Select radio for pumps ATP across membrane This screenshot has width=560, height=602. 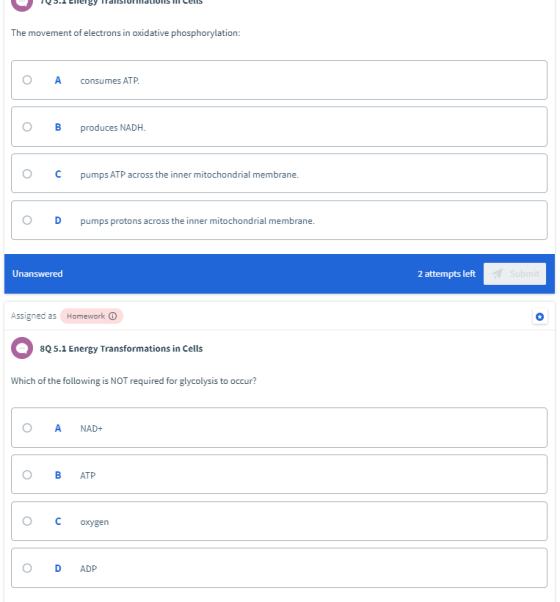coord(27,174)
